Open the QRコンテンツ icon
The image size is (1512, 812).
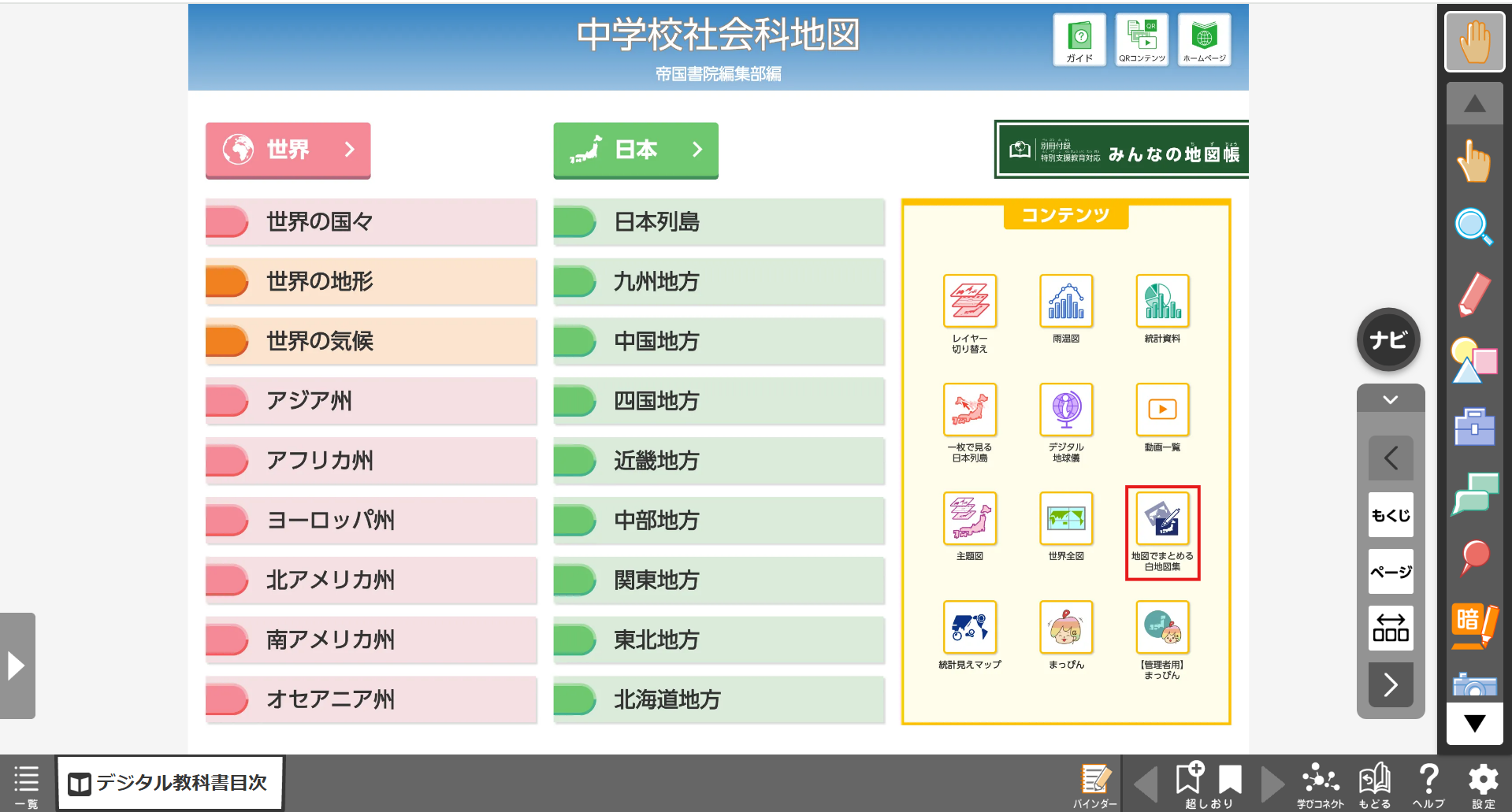coord(1142,39)
